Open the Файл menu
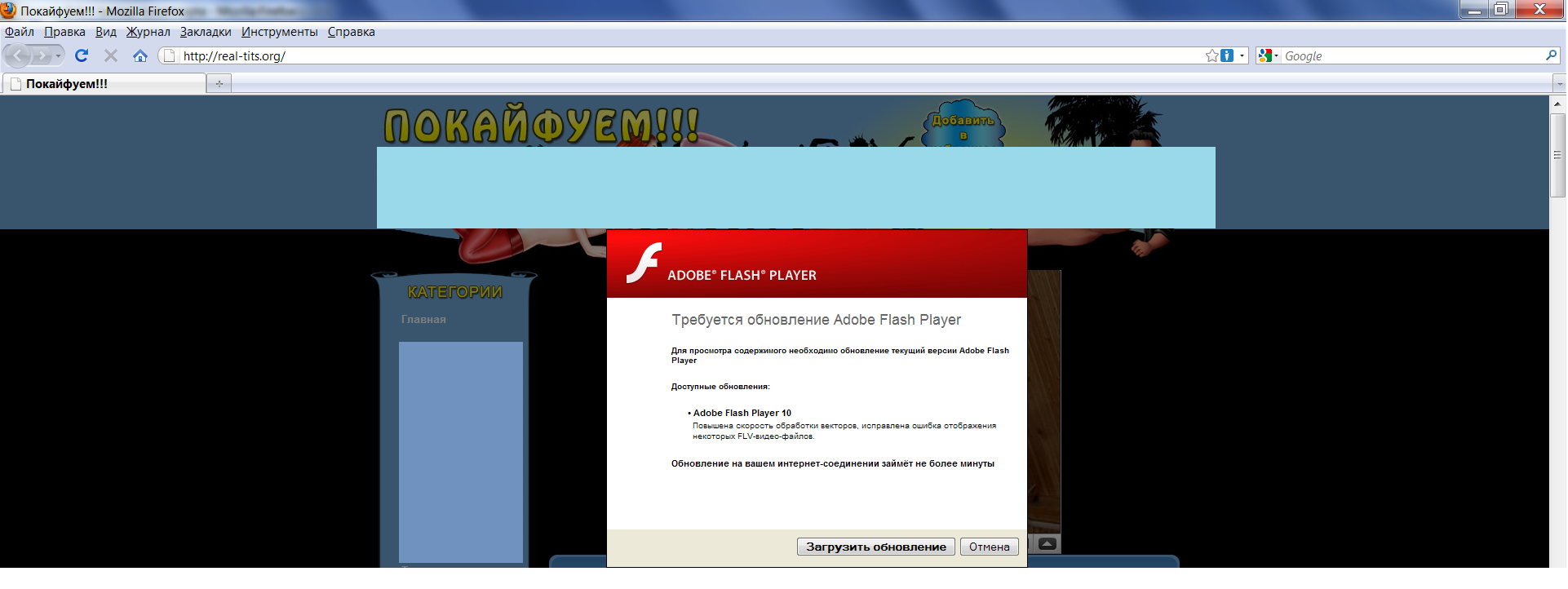This screenshot has height=589, width=1568. coord(20,32)
